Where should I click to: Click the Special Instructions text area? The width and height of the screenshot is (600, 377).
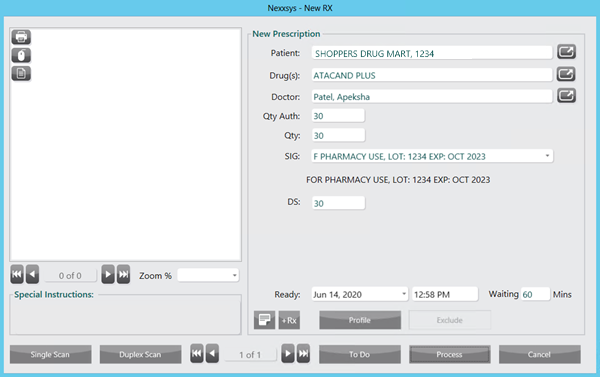tap(126, 317)
